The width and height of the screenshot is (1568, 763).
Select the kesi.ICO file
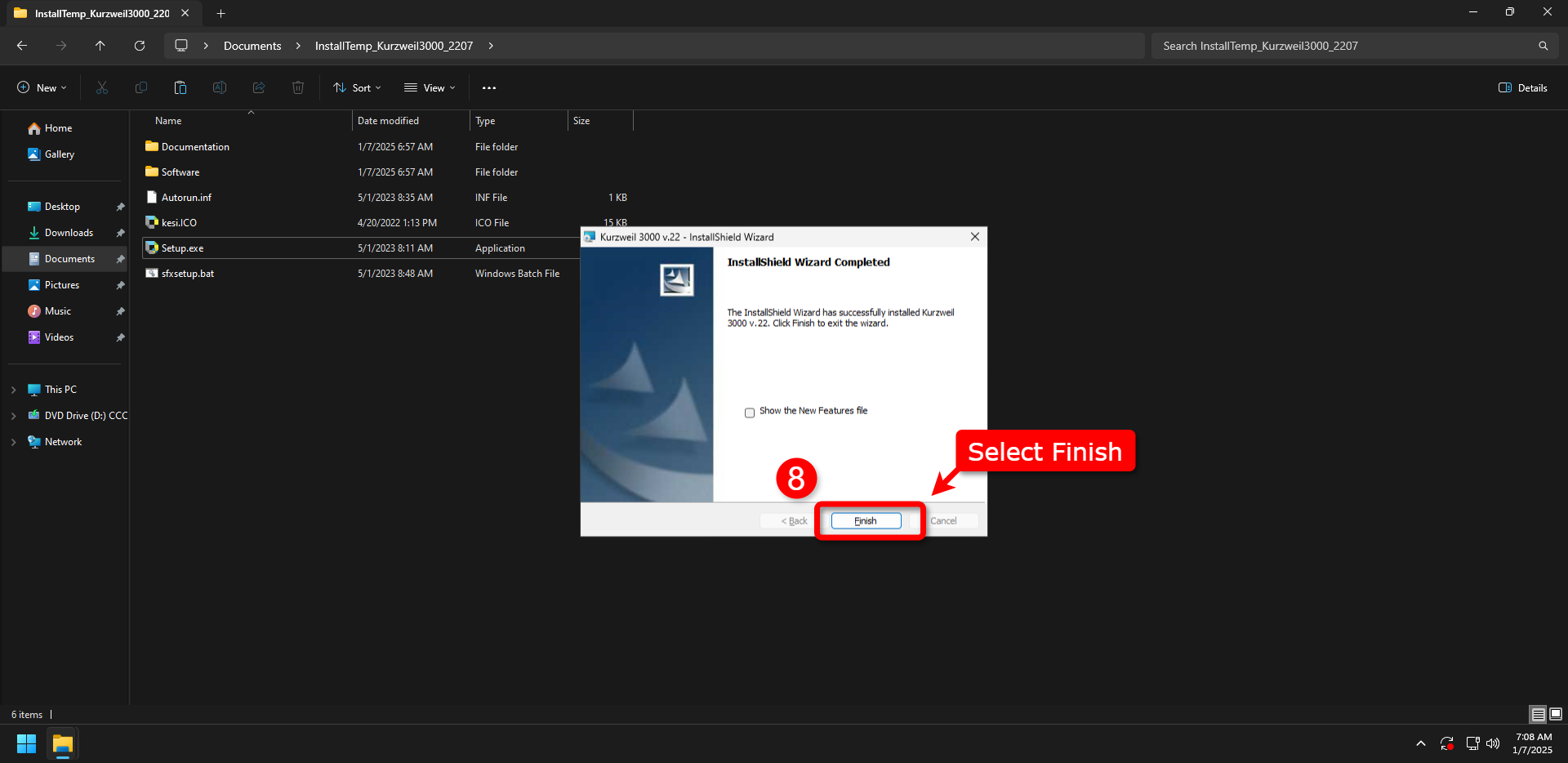pos(179,223)
